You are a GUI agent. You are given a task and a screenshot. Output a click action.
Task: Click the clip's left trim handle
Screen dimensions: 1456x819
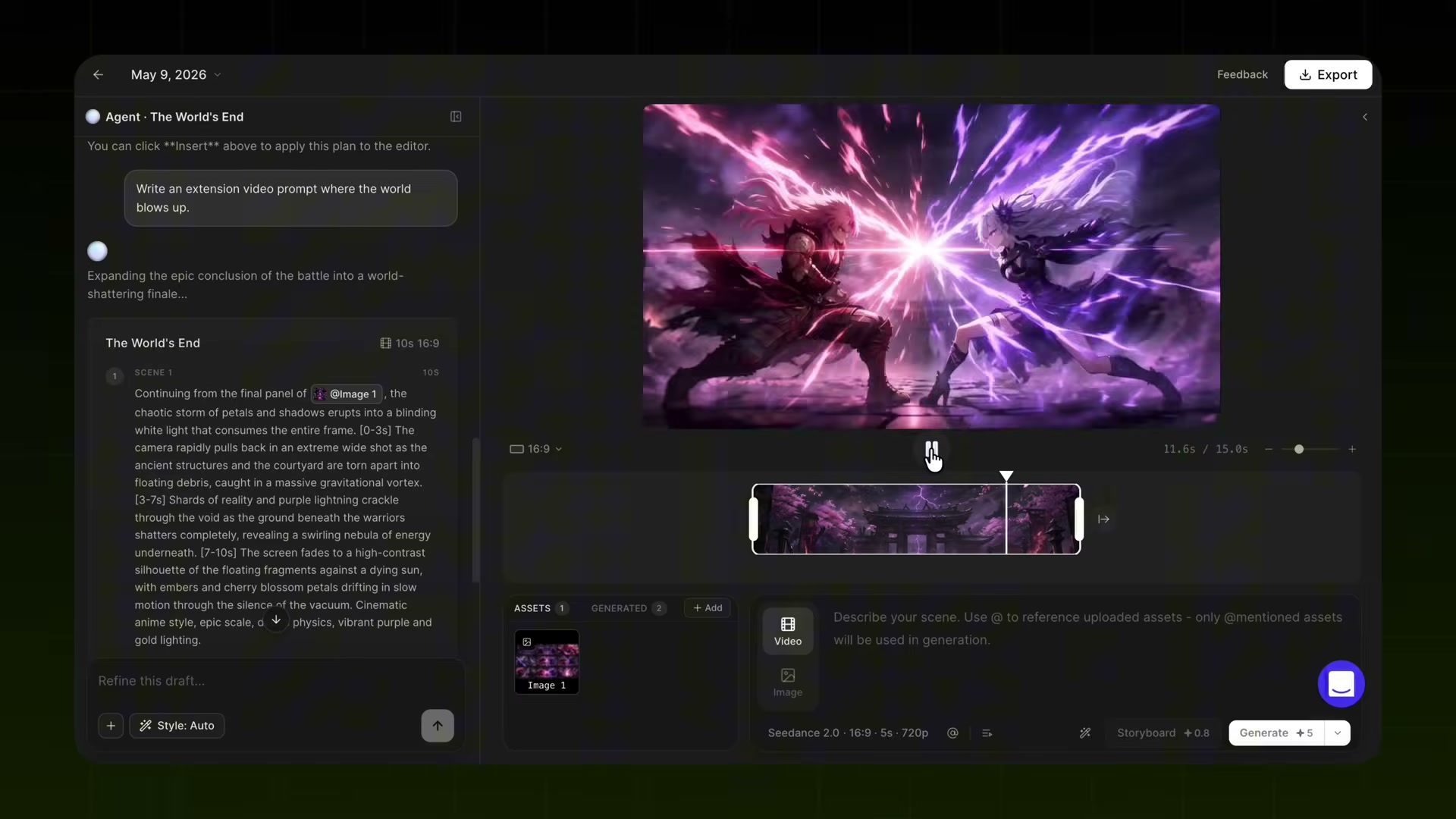point(754,519)
